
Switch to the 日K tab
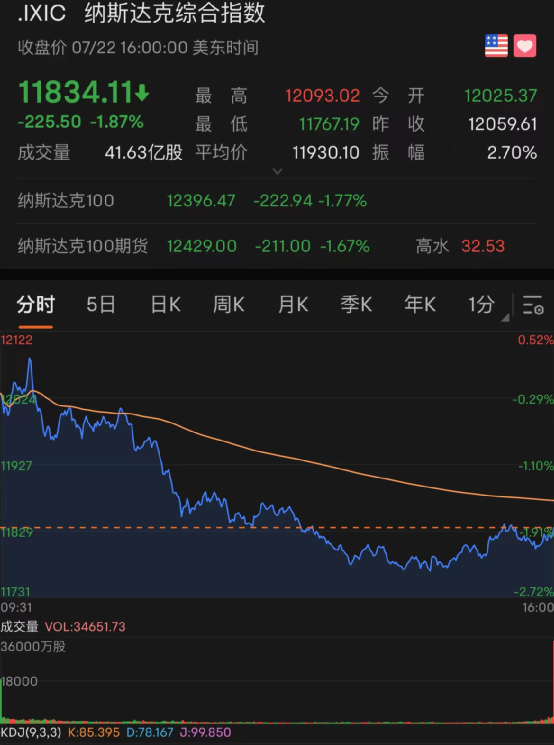(165, 305)
